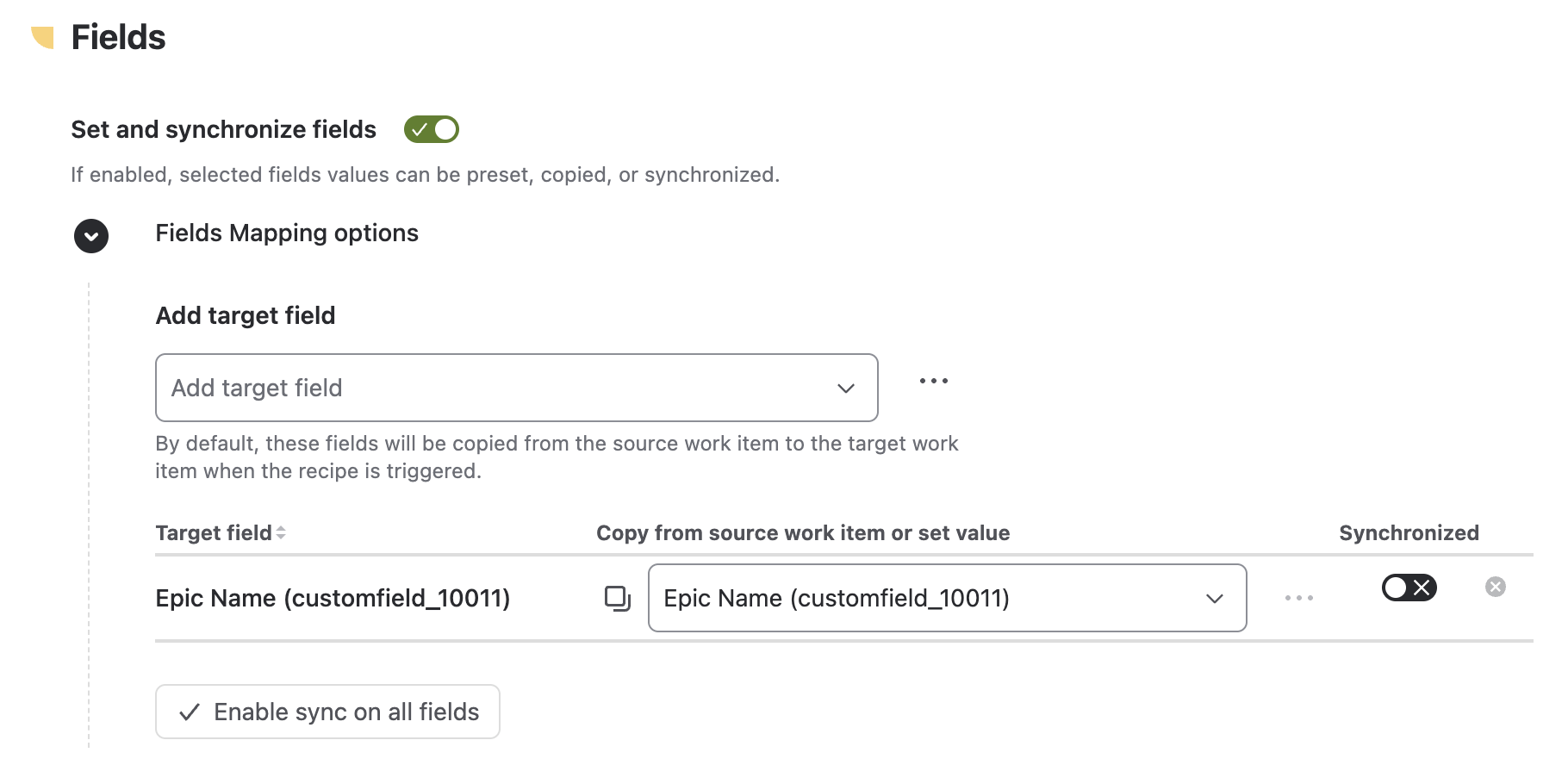
Task: Toggle off Set and synchronize fields
Action: click(432, 129)
